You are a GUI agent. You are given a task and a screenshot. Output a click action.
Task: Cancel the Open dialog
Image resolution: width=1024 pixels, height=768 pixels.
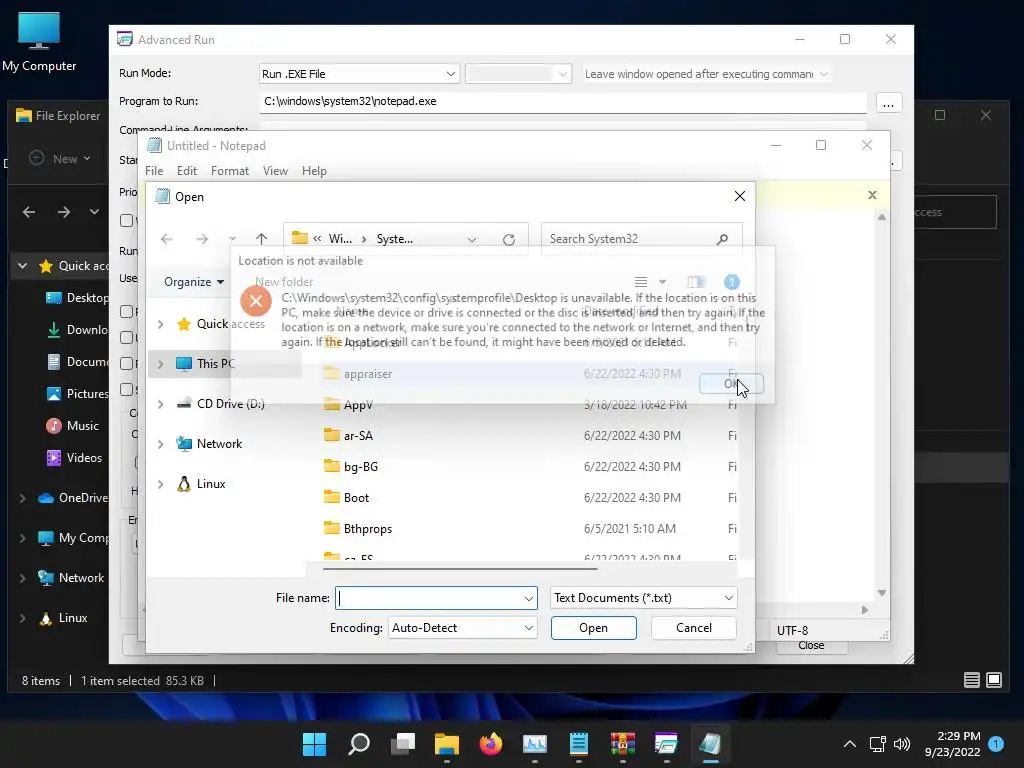coord(694,628)
